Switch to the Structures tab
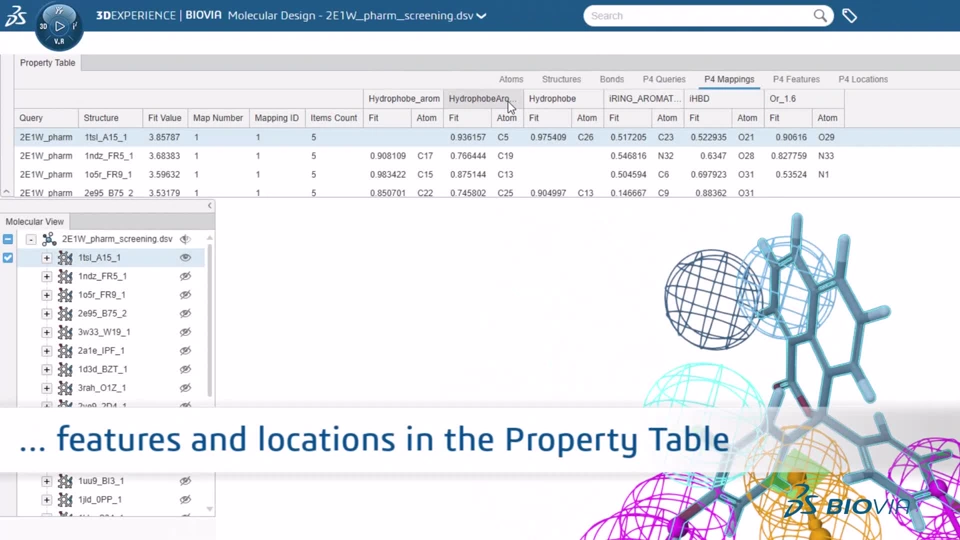The image size is (960, 540). 561,79
